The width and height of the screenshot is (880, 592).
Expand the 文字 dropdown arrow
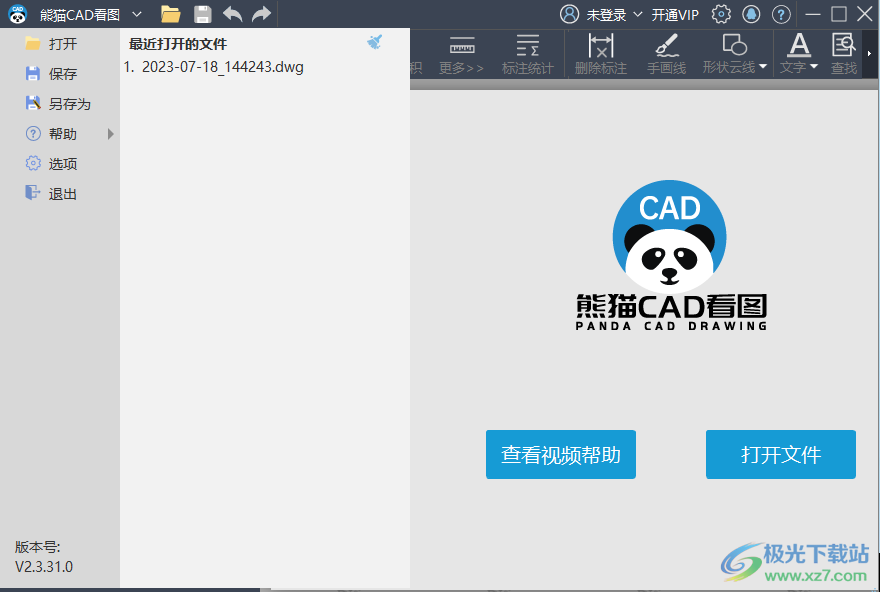[x=814, y=67]
